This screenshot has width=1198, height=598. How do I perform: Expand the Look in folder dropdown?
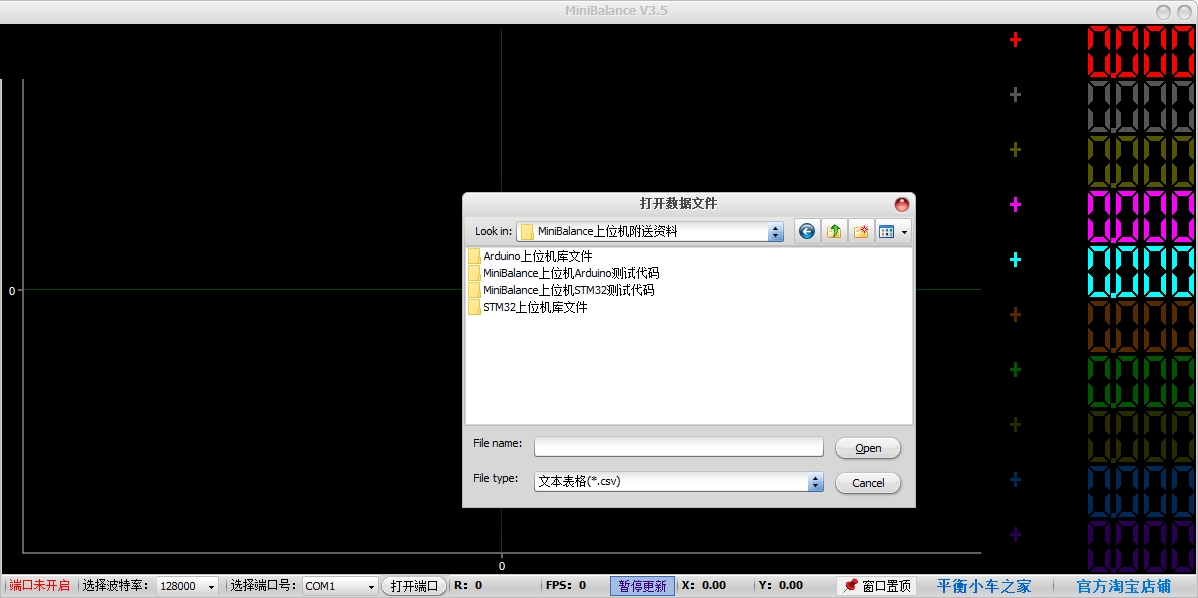[x=776, y=231]
